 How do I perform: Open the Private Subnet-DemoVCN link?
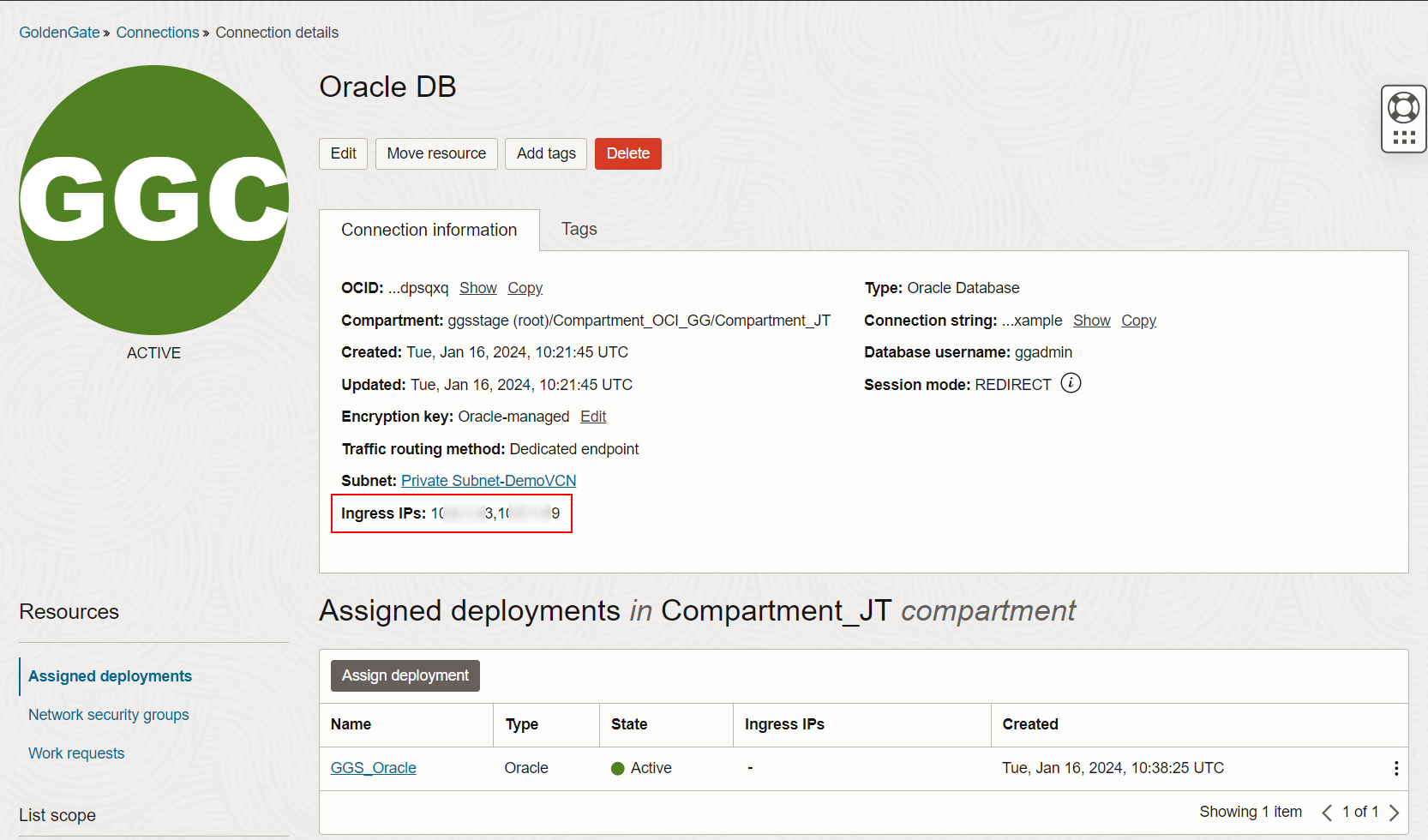point(488,480)
